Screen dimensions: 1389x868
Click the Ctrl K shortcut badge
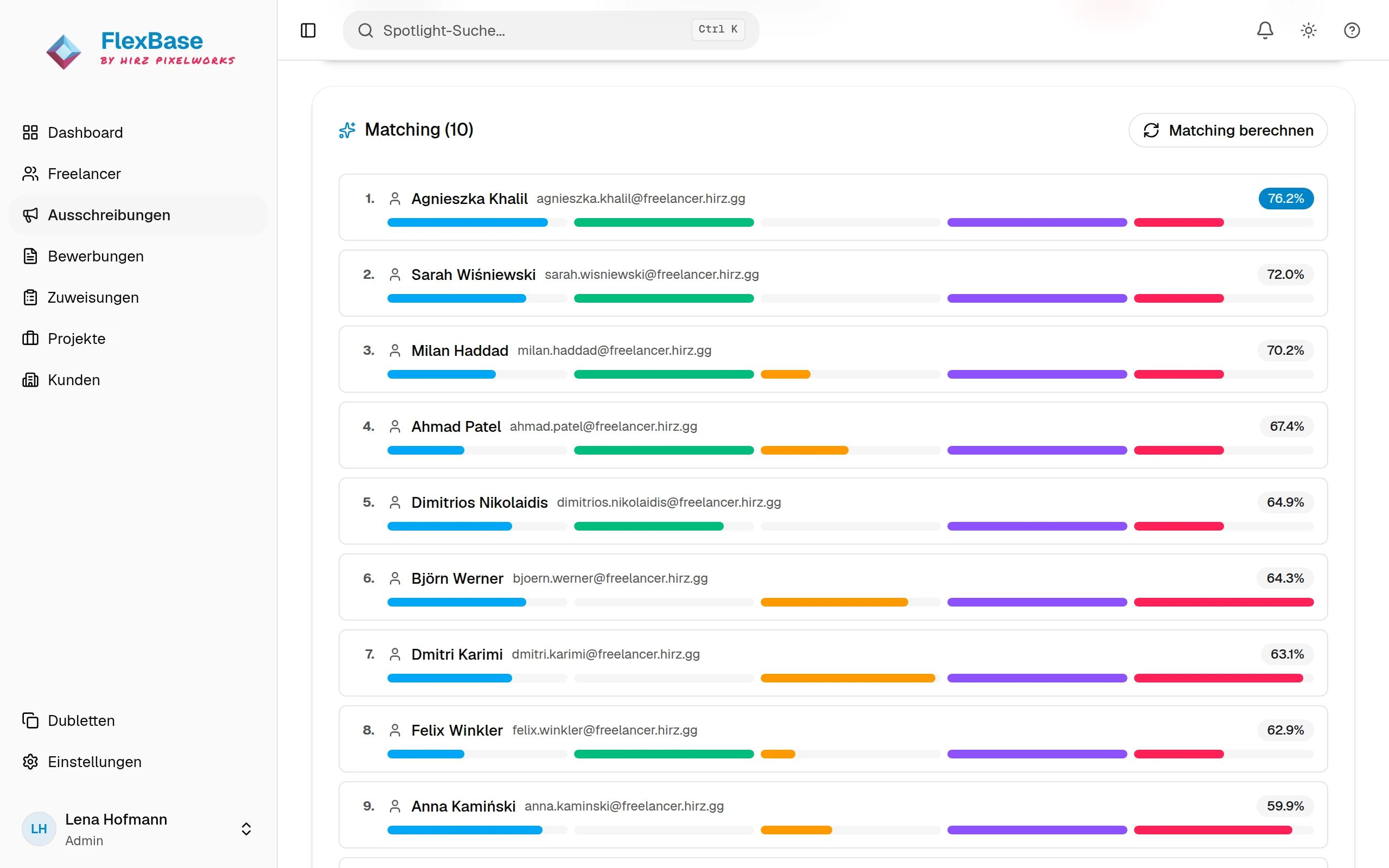pyautogui.click(x=718, y=29)
